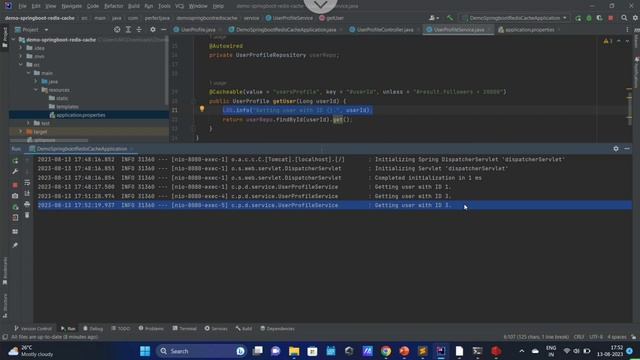The width and height of the screenshot is (640, 360).
Task: Run with coverage icon in toolbar
Action: [600, 18]
